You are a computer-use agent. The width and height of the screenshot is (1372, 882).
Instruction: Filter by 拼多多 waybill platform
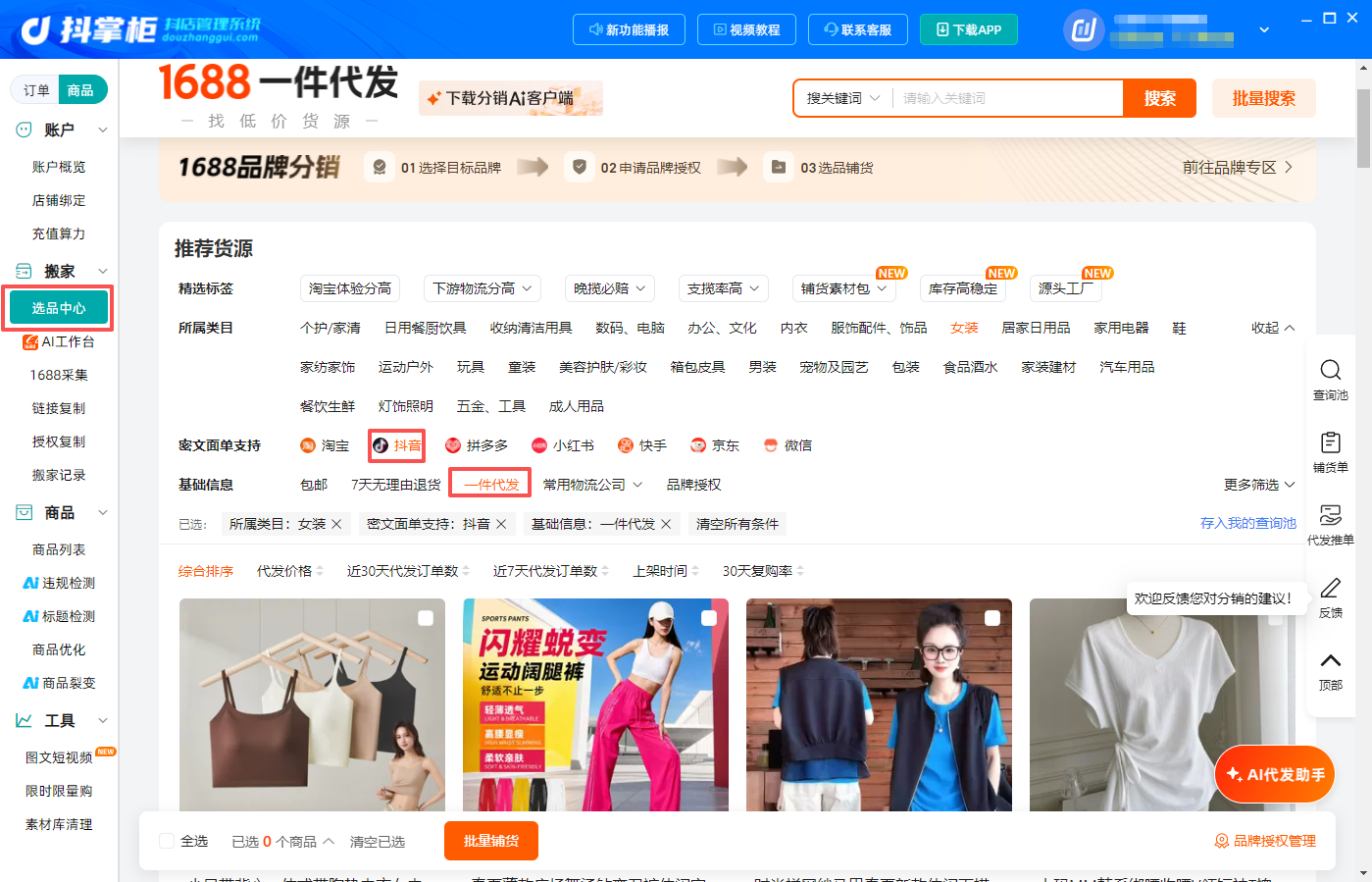click(477, 445)
